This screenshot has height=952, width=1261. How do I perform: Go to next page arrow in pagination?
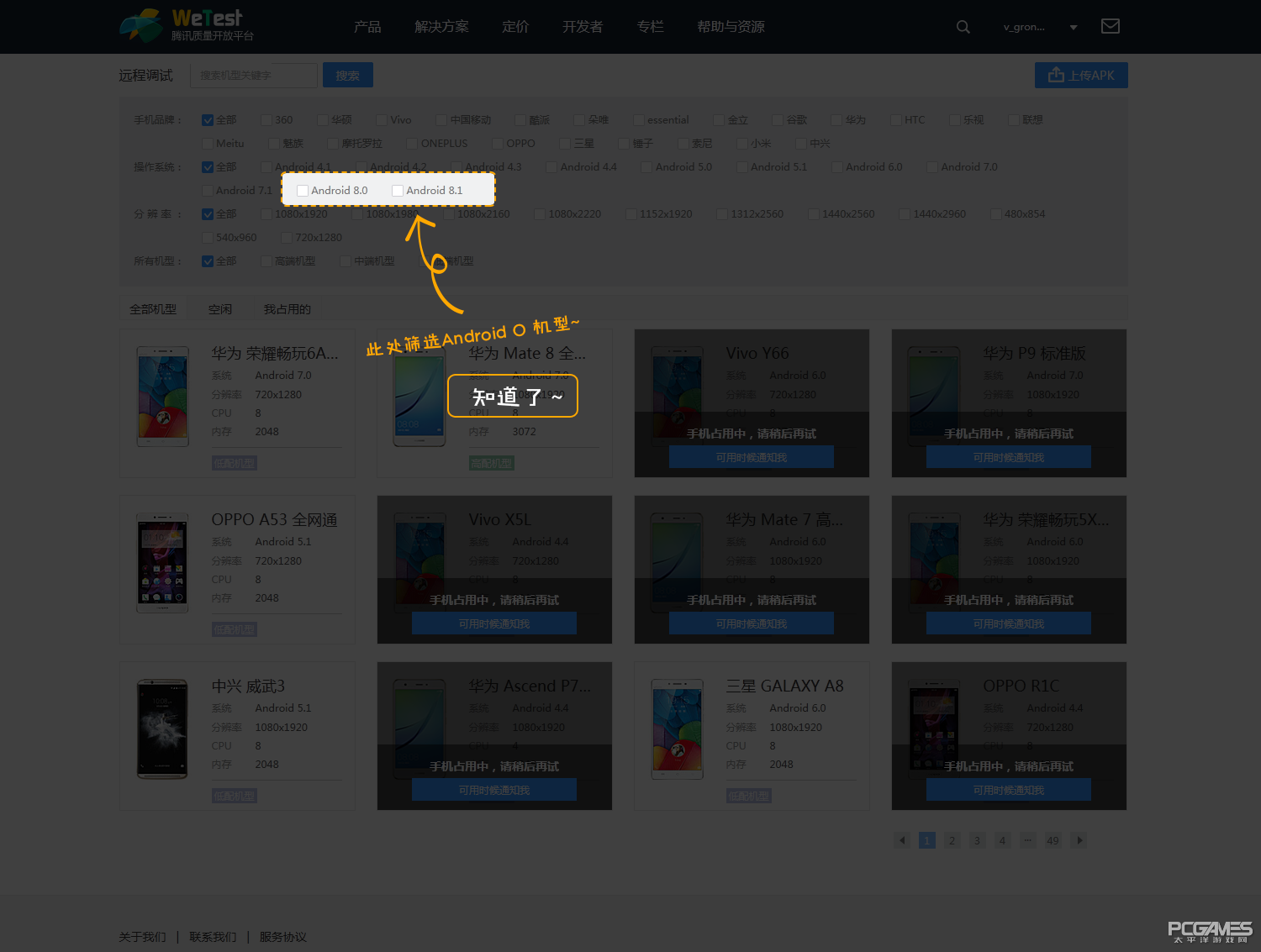(x=1079, y=840)
